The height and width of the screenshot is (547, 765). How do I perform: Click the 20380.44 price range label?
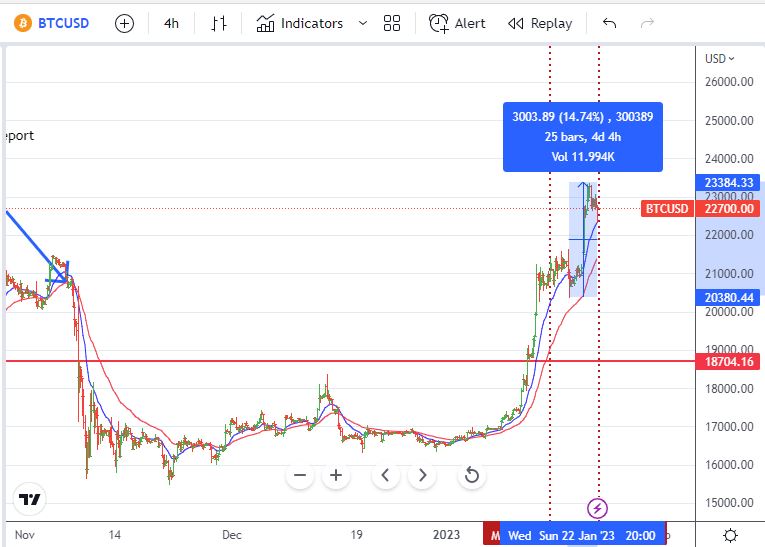pyautogui.click(x=727, y=297)
